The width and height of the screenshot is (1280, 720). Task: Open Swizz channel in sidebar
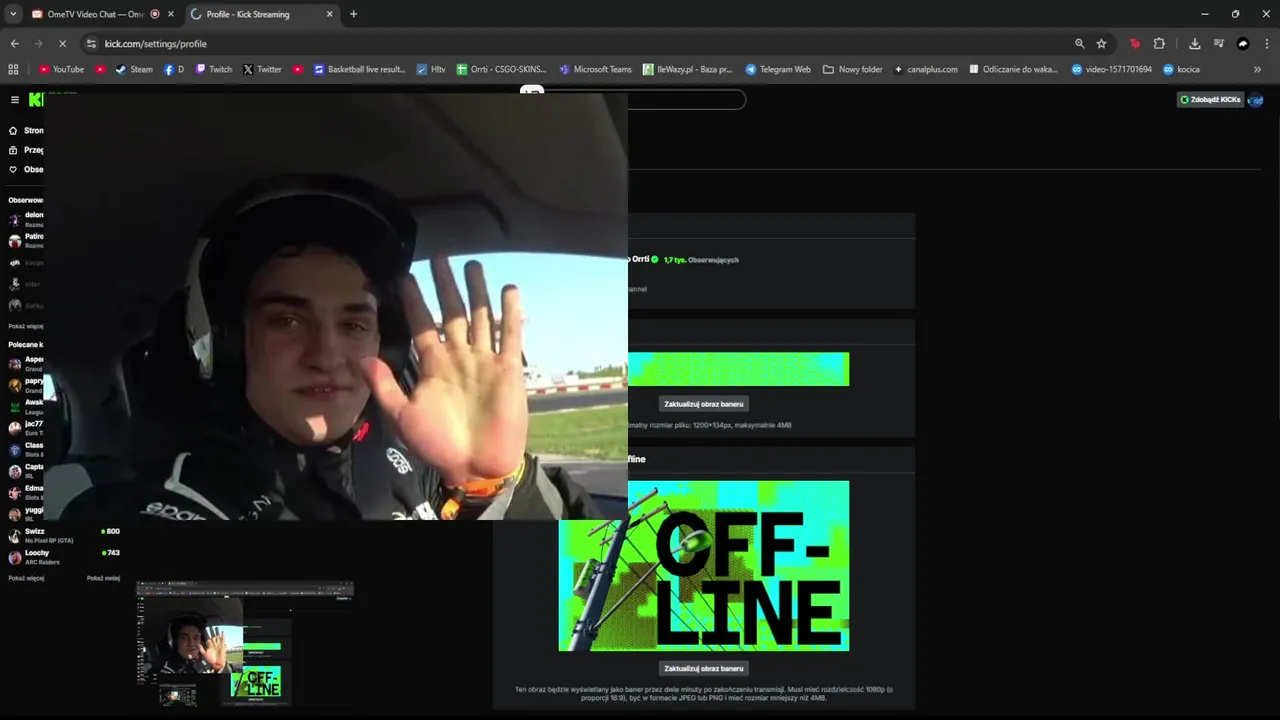point(63,535)
